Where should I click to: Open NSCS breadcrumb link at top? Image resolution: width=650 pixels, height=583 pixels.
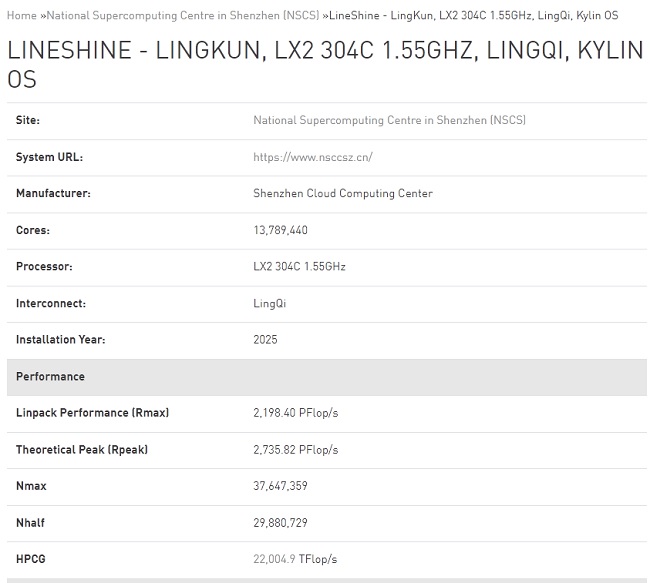click(183, 16)
